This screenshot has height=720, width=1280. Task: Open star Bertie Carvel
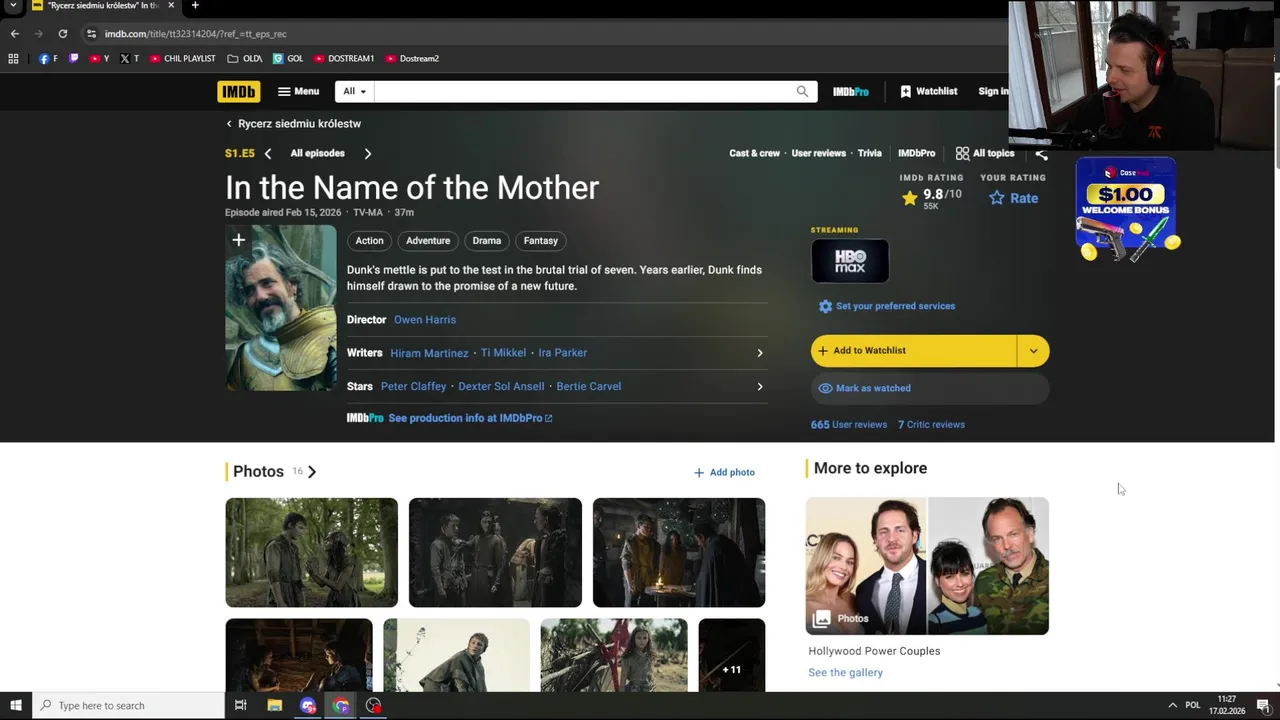pos(589,386)
